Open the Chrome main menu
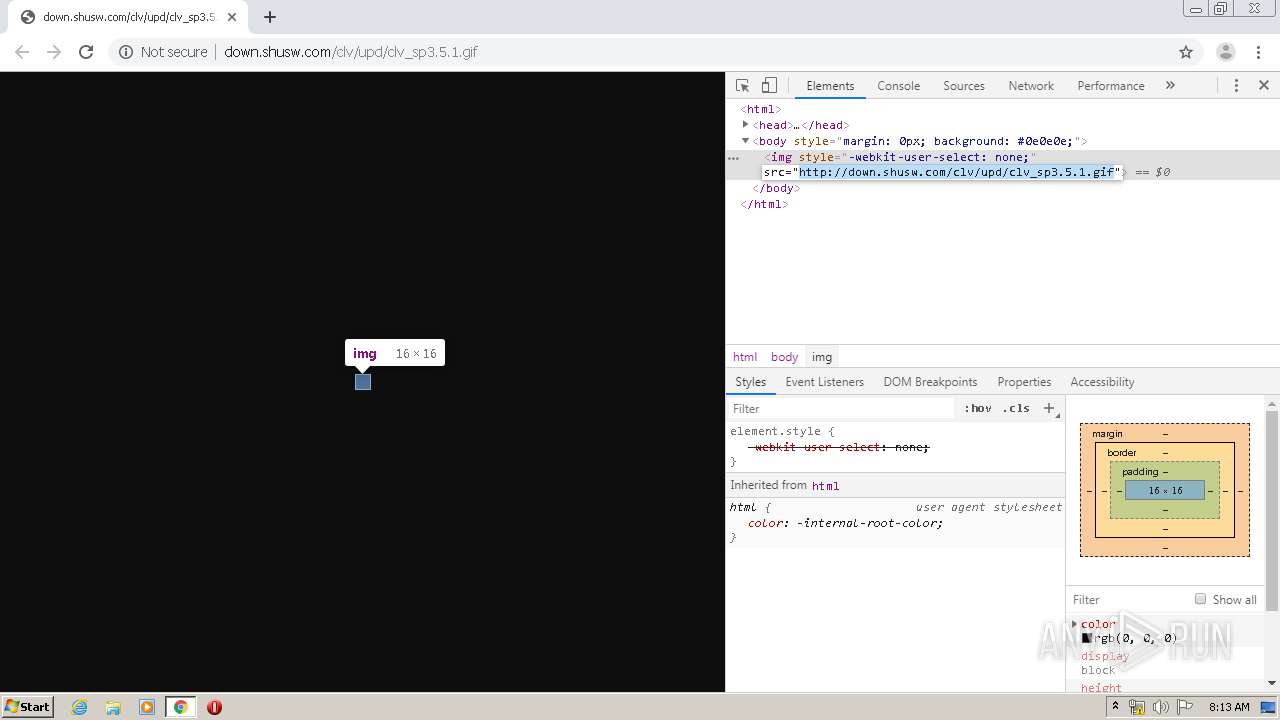The width and height of the screenshot is (1280, 720). pyautogui.click(x=1259, y=52)
